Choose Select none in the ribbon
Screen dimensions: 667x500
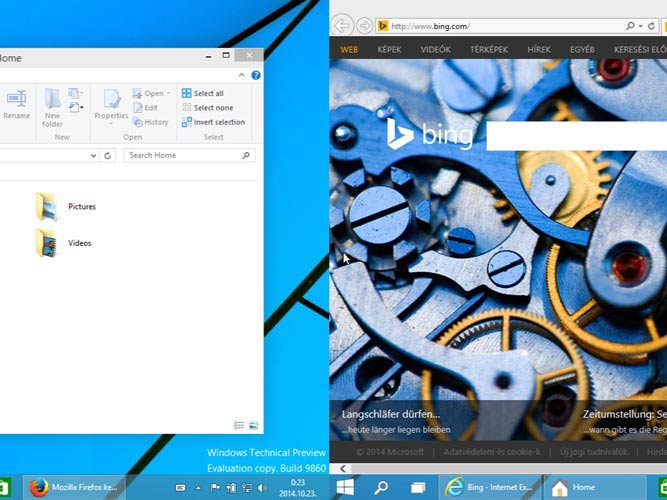pyautogui.click(x=208, y=108)
